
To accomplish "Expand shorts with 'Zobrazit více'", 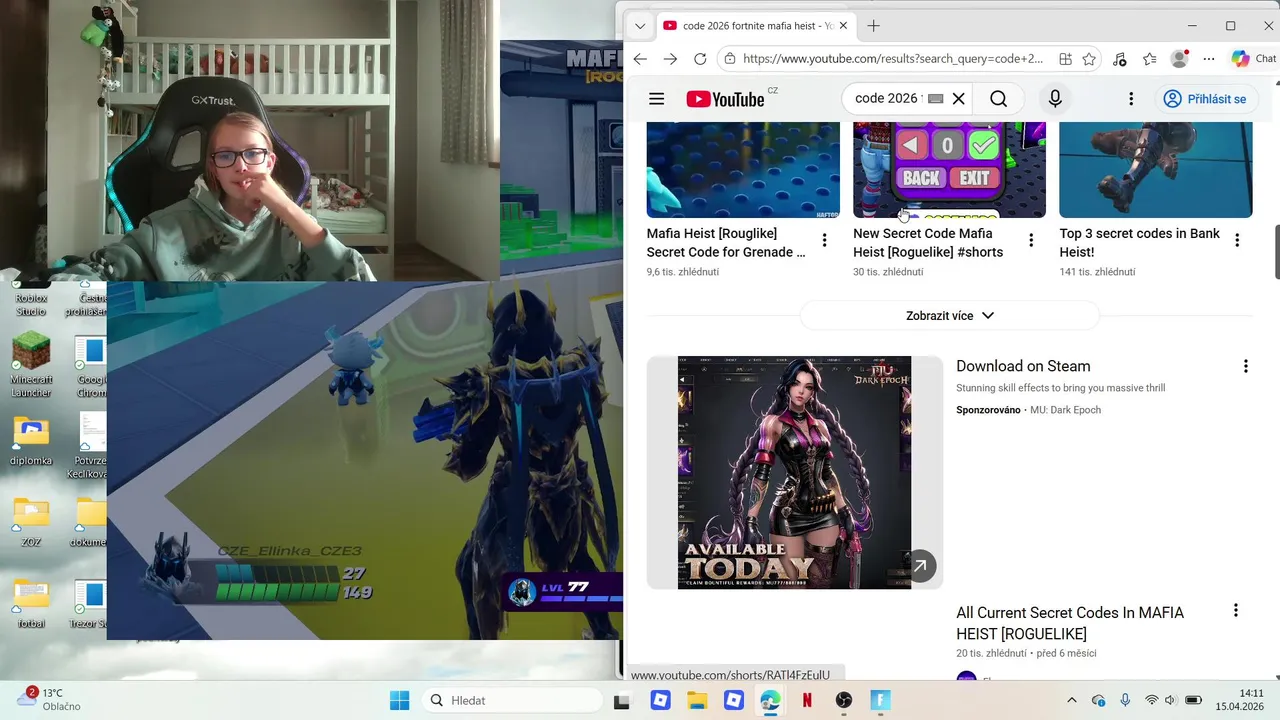I will click(x=949, y=316).
